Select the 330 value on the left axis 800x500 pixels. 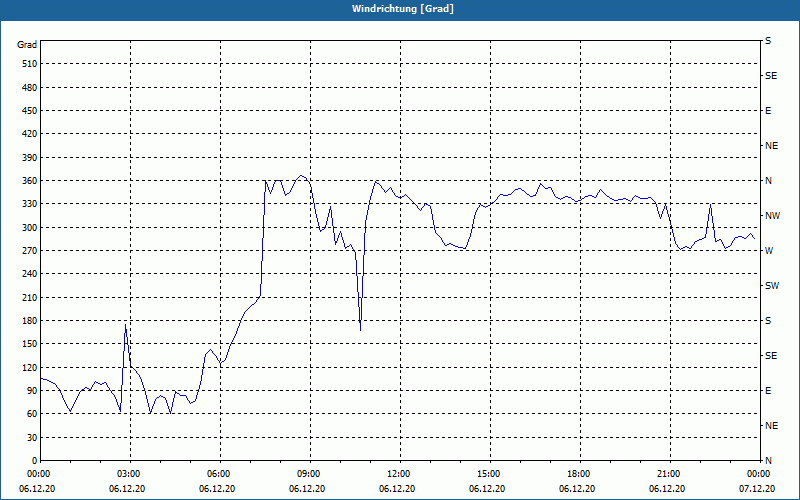click(x=30, y=204)
